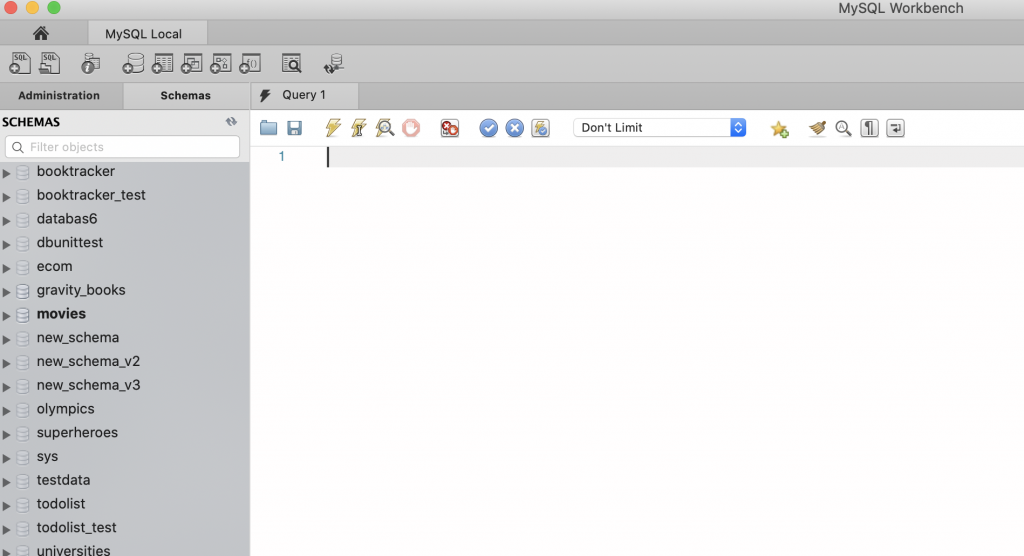This screenshot has height=556, width=1024.
Task: Open the Don't Limit rows dropdown
Action: (x=660, y=128)
